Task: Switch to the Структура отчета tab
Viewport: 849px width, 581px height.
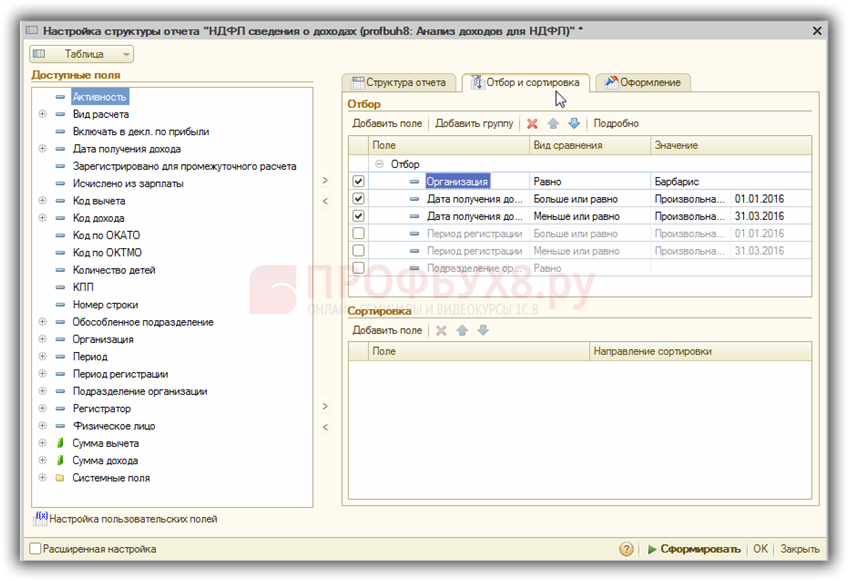Action: (x=399, y=82)
